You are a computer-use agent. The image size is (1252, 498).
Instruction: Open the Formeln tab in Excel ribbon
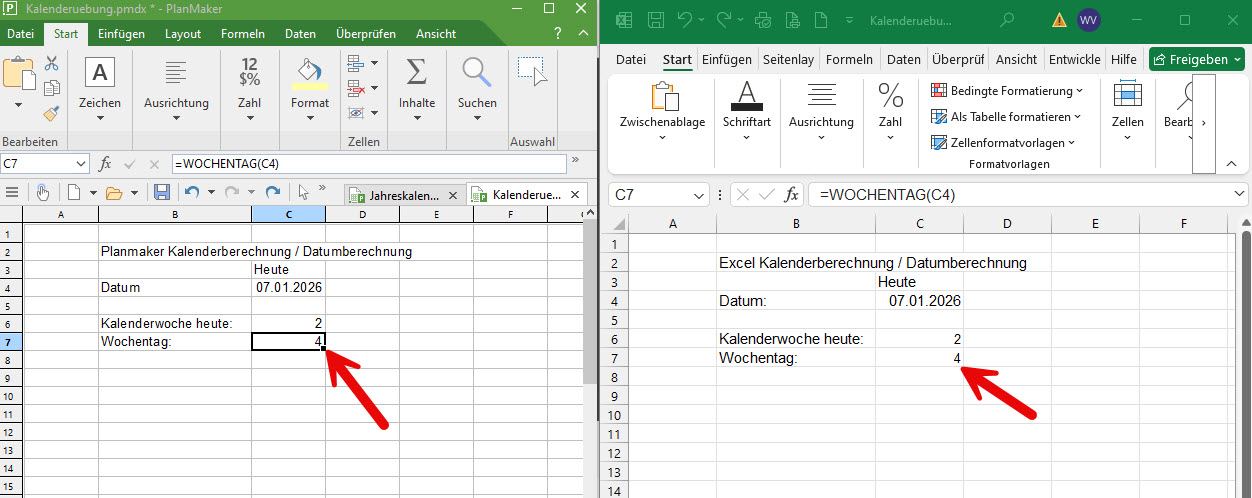click(849, 59)
